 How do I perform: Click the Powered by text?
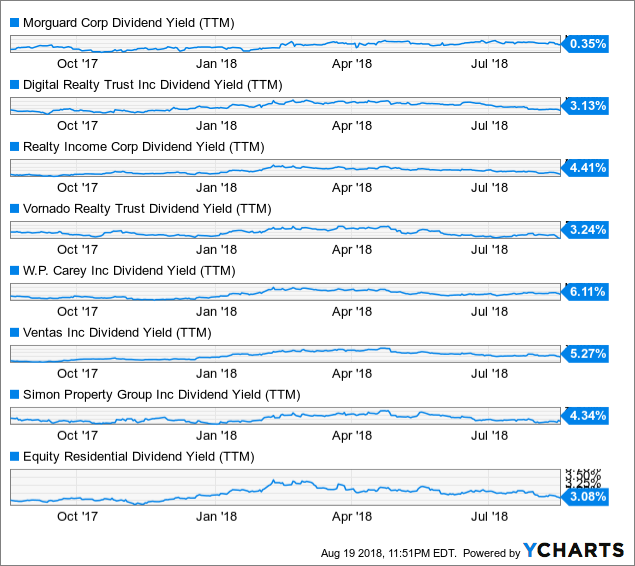492,553
